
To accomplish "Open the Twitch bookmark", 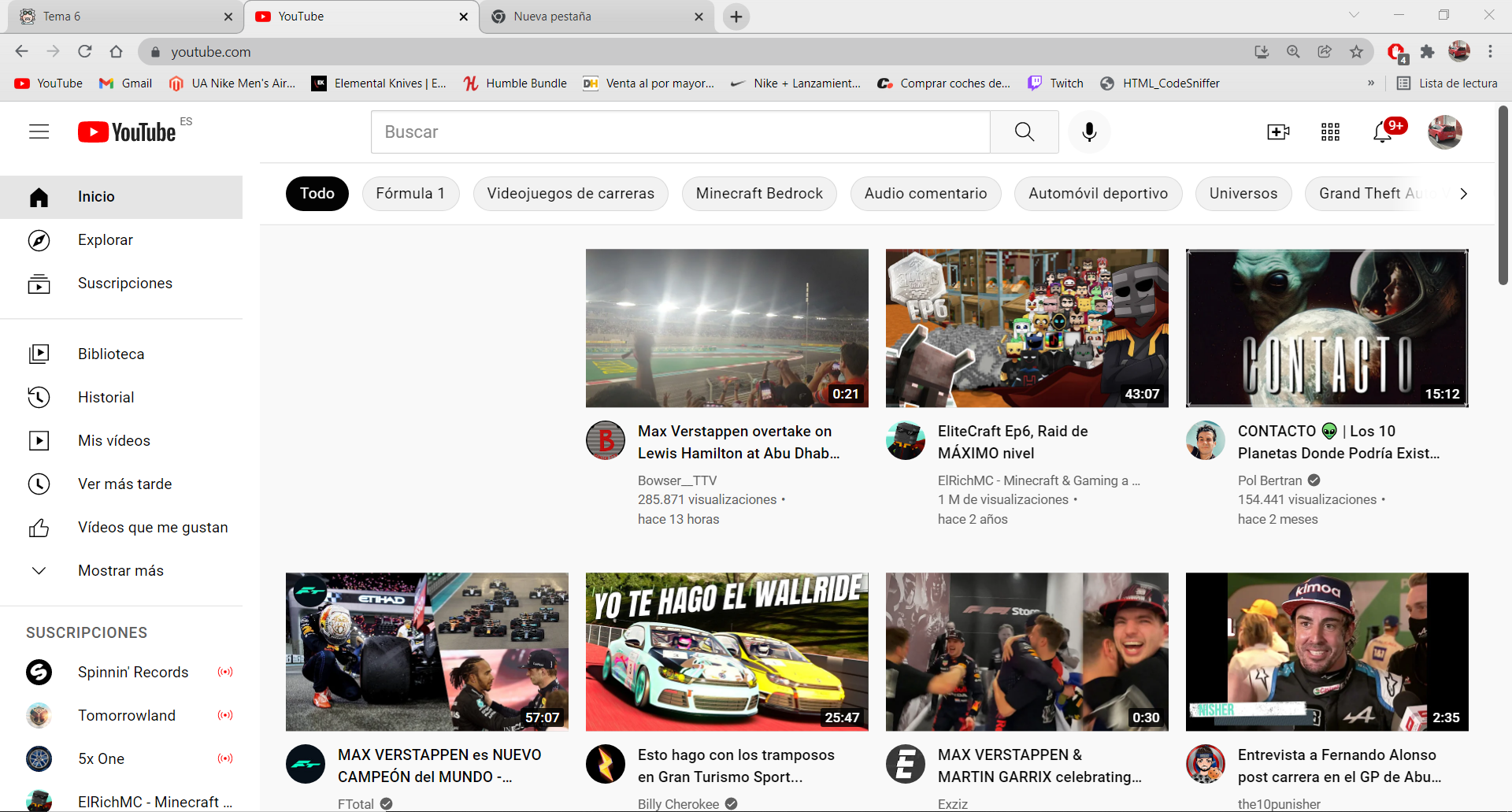I will point(1056,83).
